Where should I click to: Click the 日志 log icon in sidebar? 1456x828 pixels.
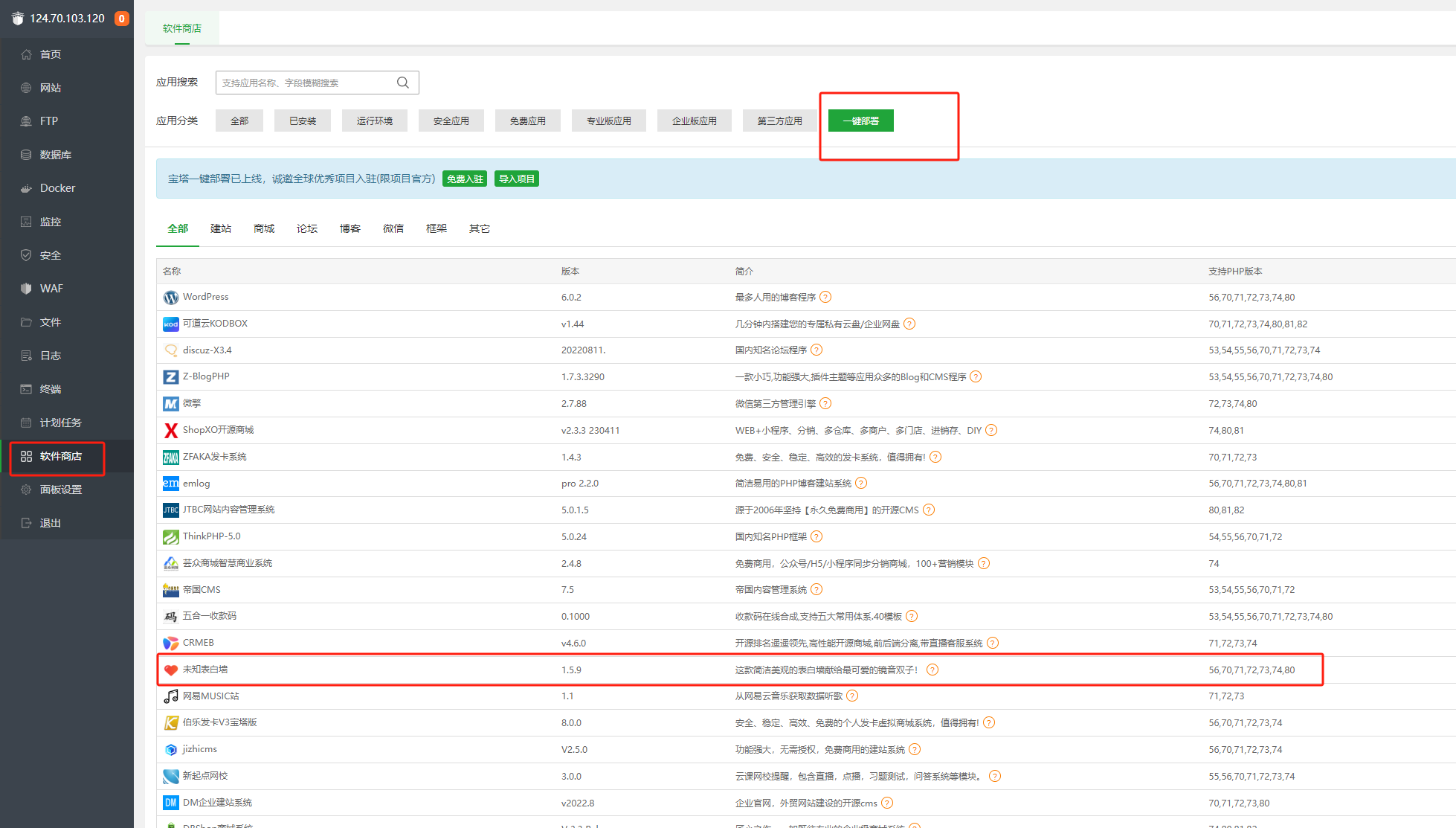[26, 356]
